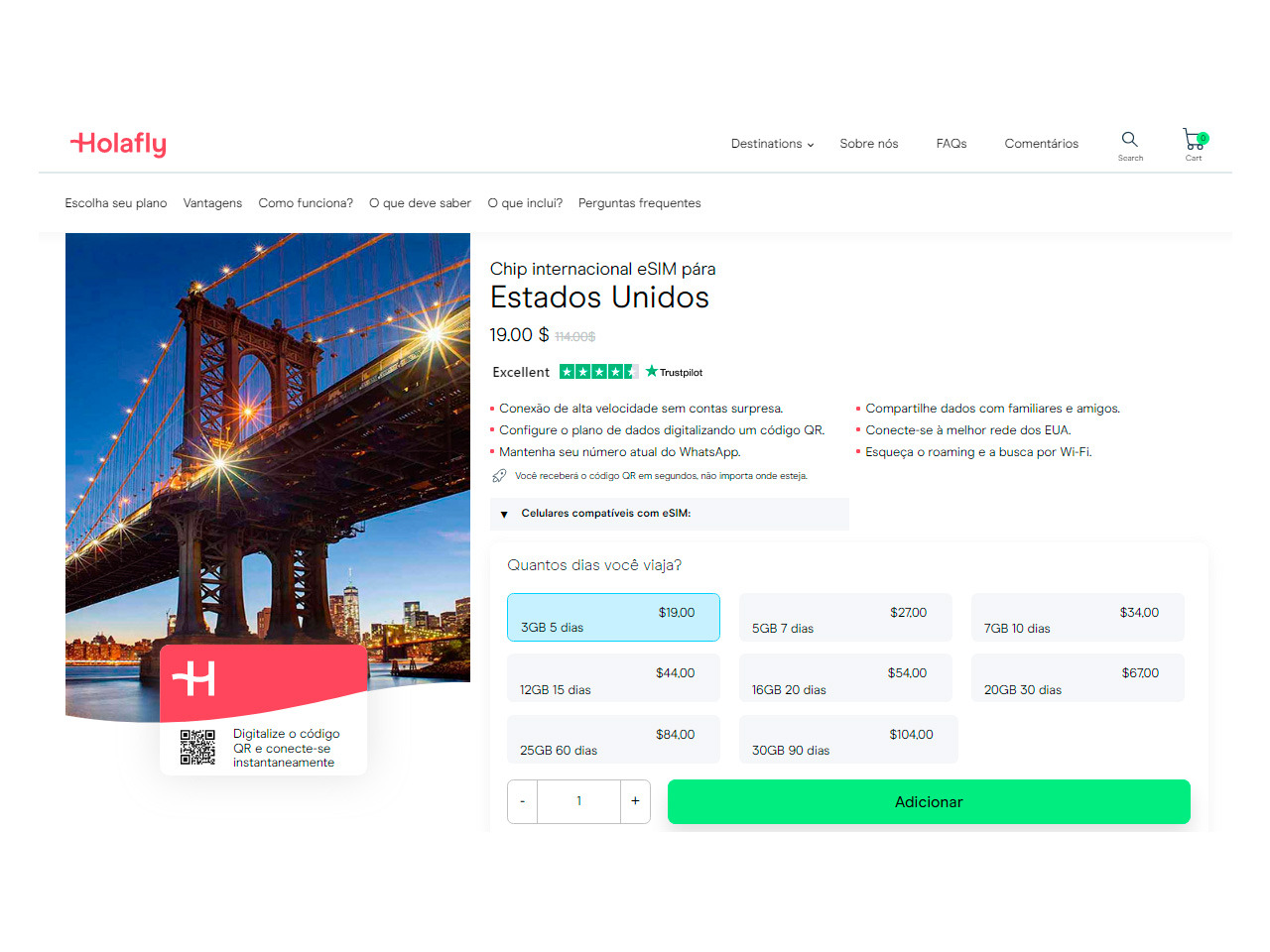Open the Search magnifier icon

[x=1130, y=140]
